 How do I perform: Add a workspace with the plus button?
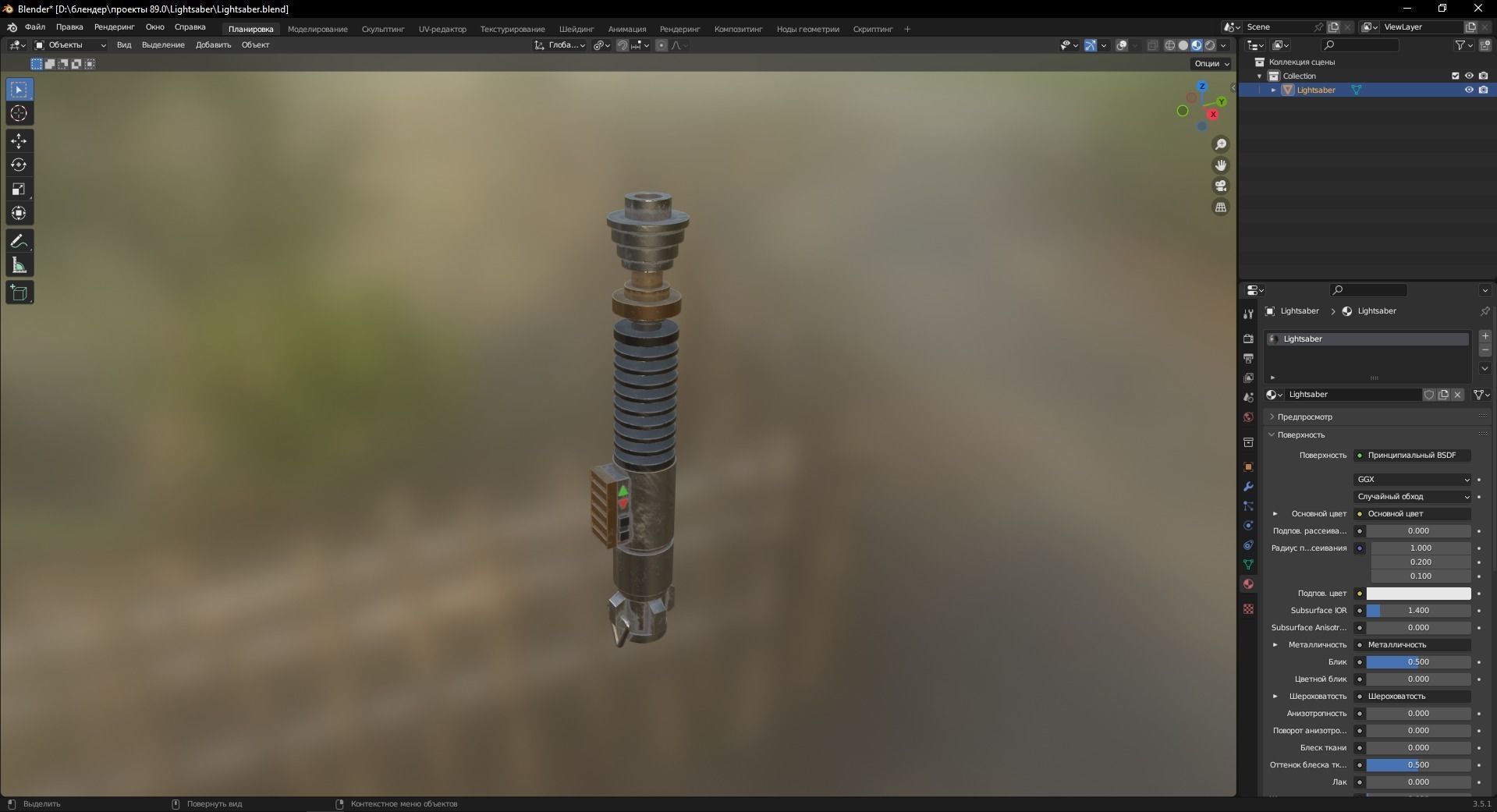click(x=907, y=29)
